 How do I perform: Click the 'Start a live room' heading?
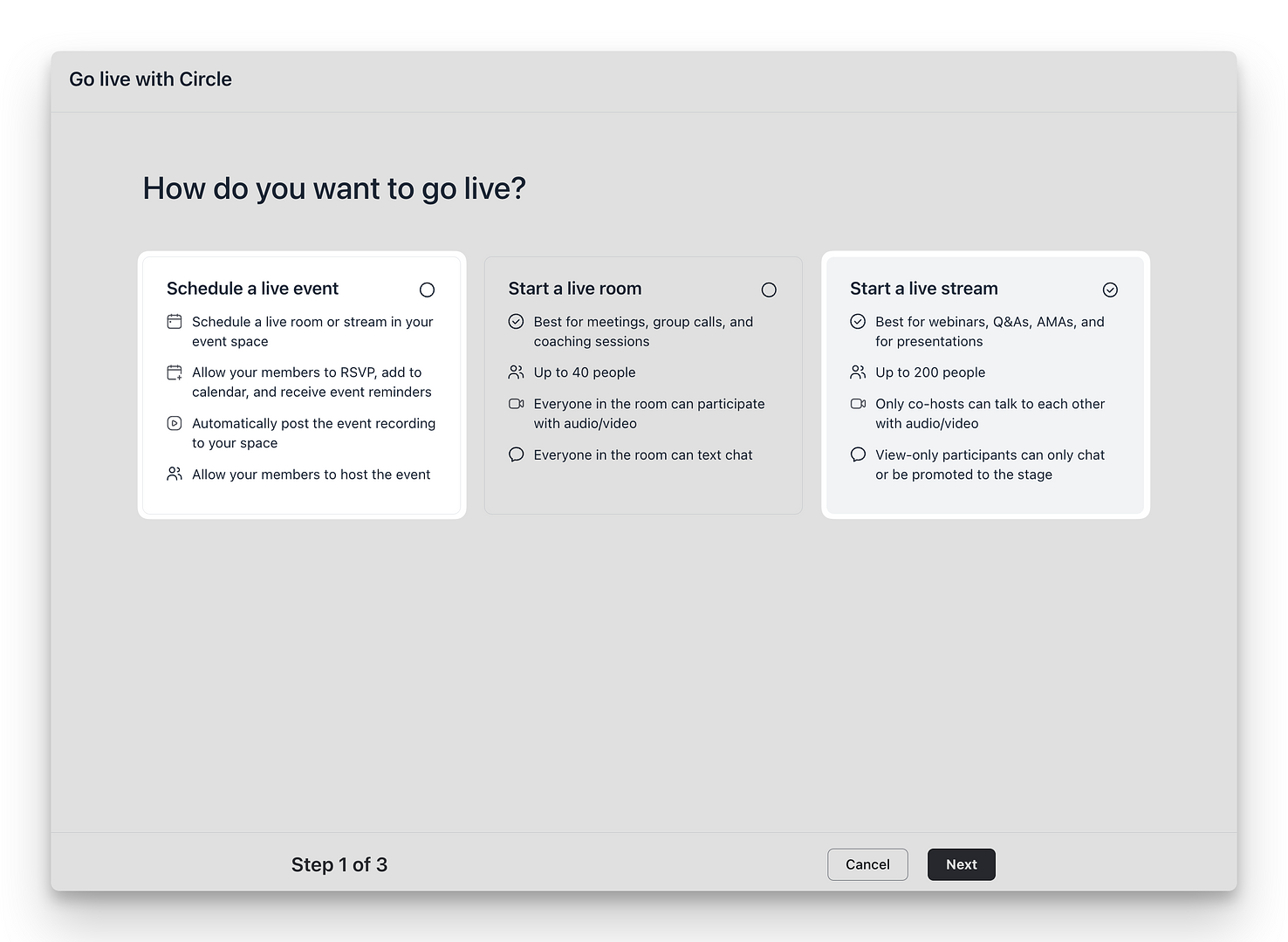[x=575, y=288]
